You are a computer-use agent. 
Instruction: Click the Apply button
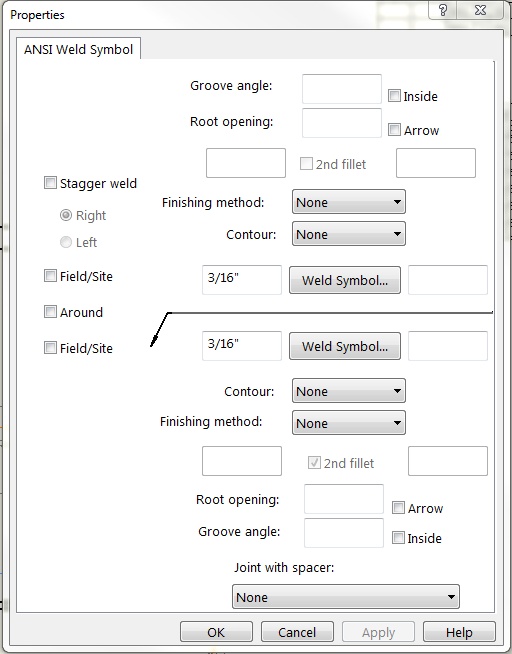point(378,632)
